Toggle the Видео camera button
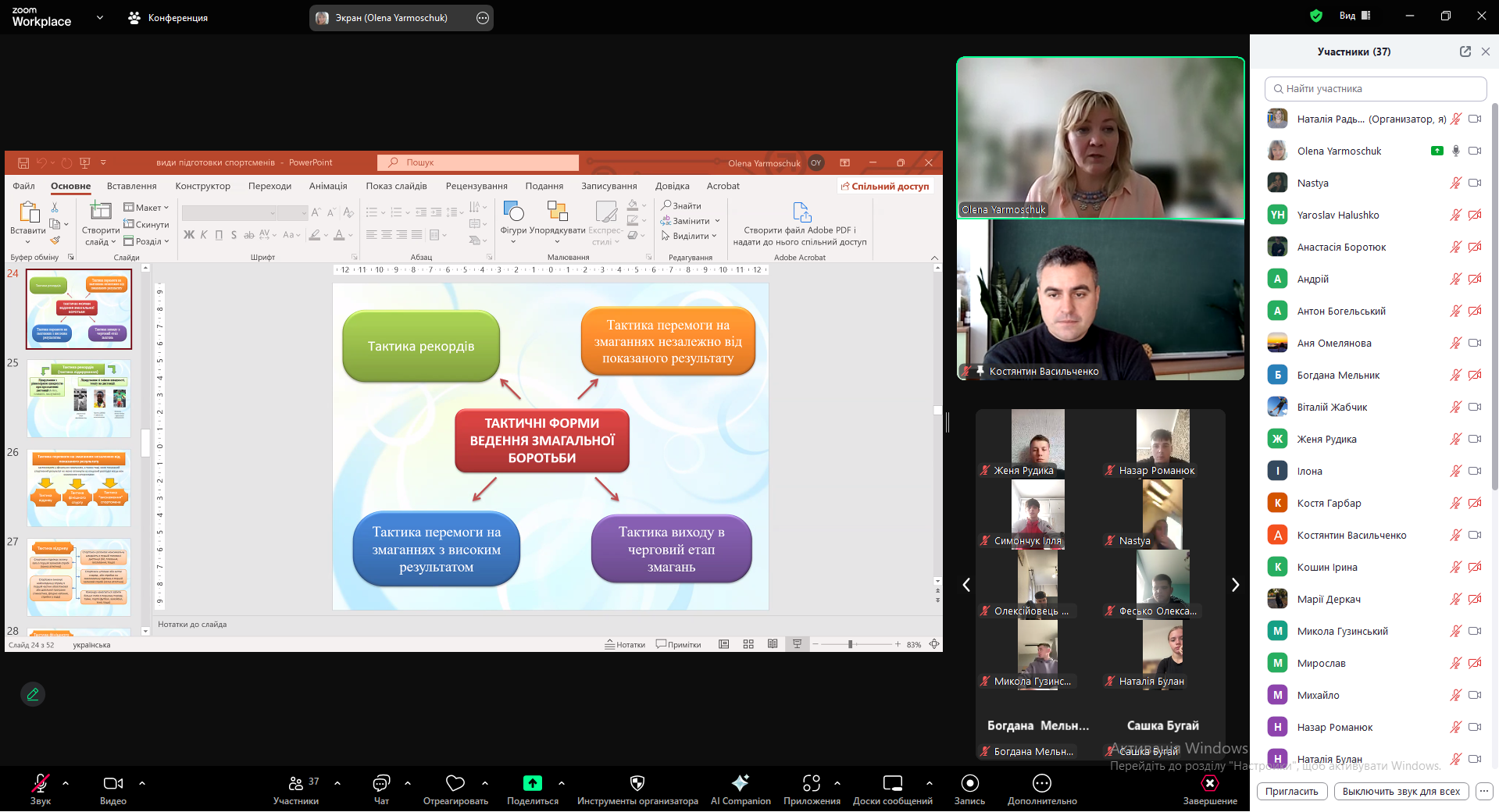 [113, 783]
